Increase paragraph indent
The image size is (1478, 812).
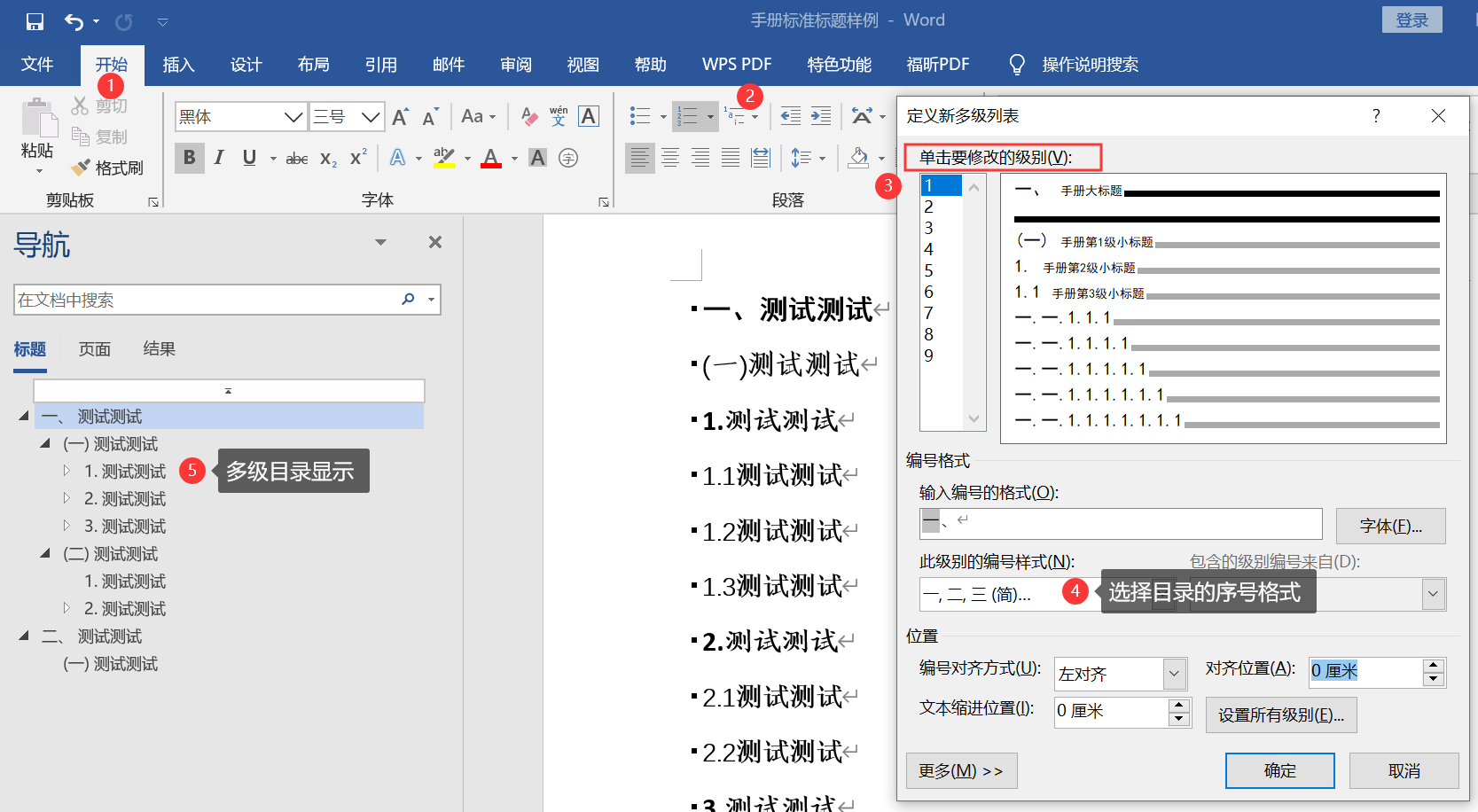(821, 116)
